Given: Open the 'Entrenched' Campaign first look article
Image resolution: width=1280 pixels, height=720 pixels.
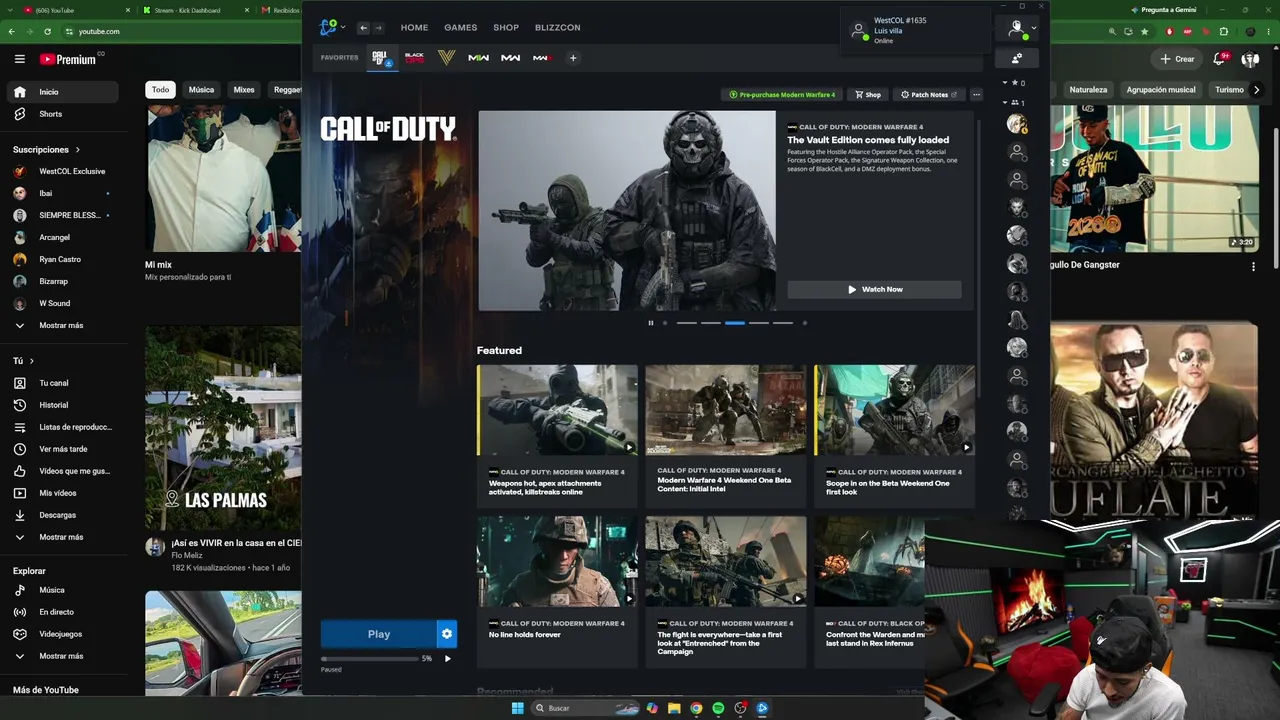Looking at the screenshot, I should (725, 591).
